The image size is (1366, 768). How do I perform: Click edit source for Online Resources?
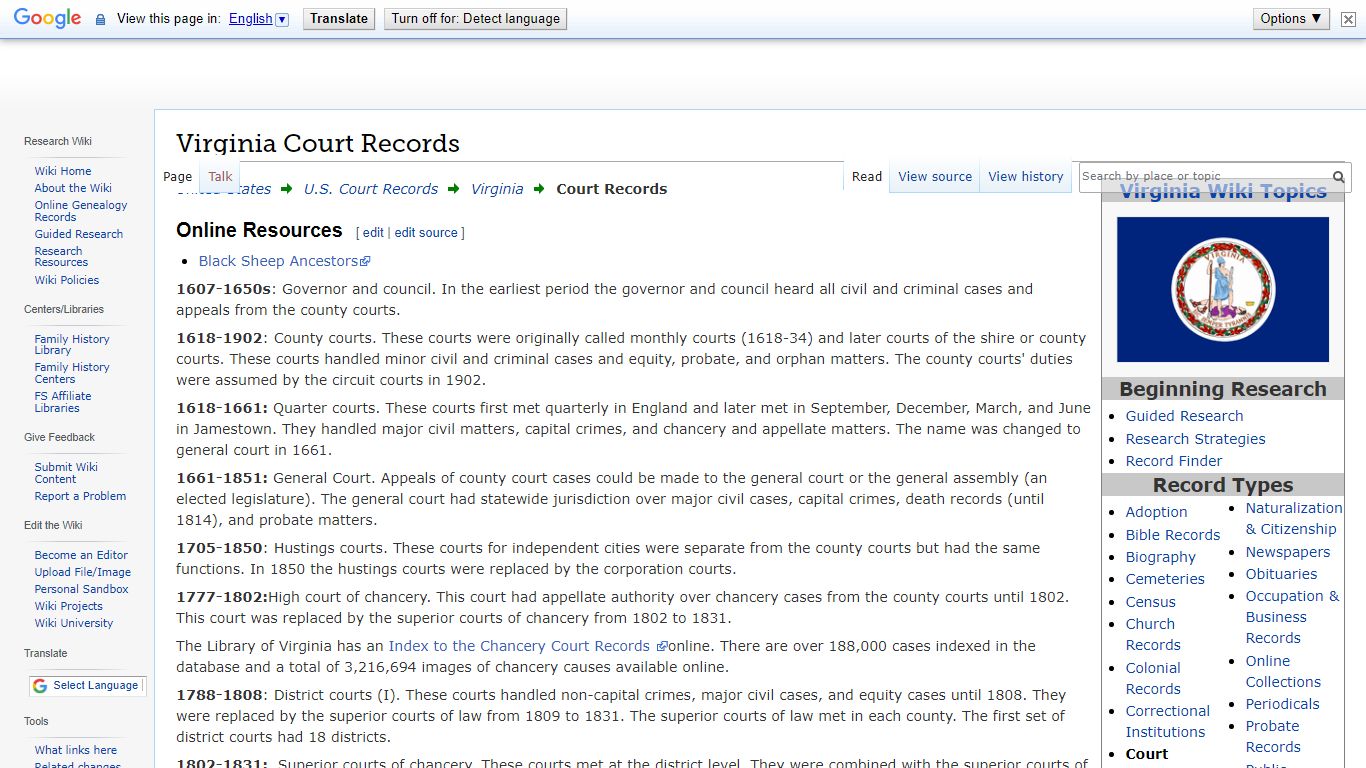pos(426,233)
